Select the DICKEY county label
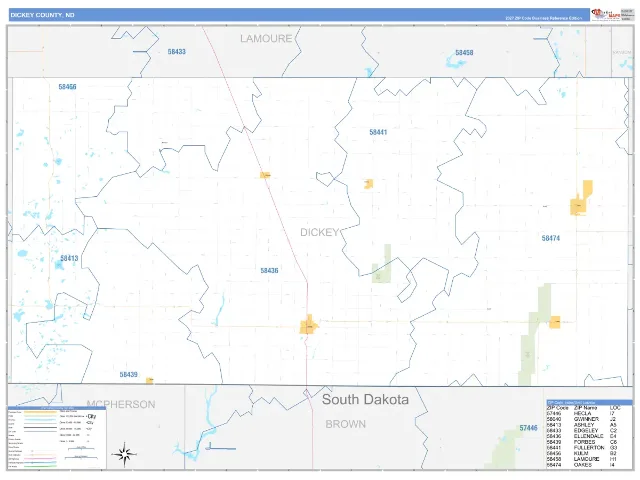640x480 pixels. tap(320, 232)
